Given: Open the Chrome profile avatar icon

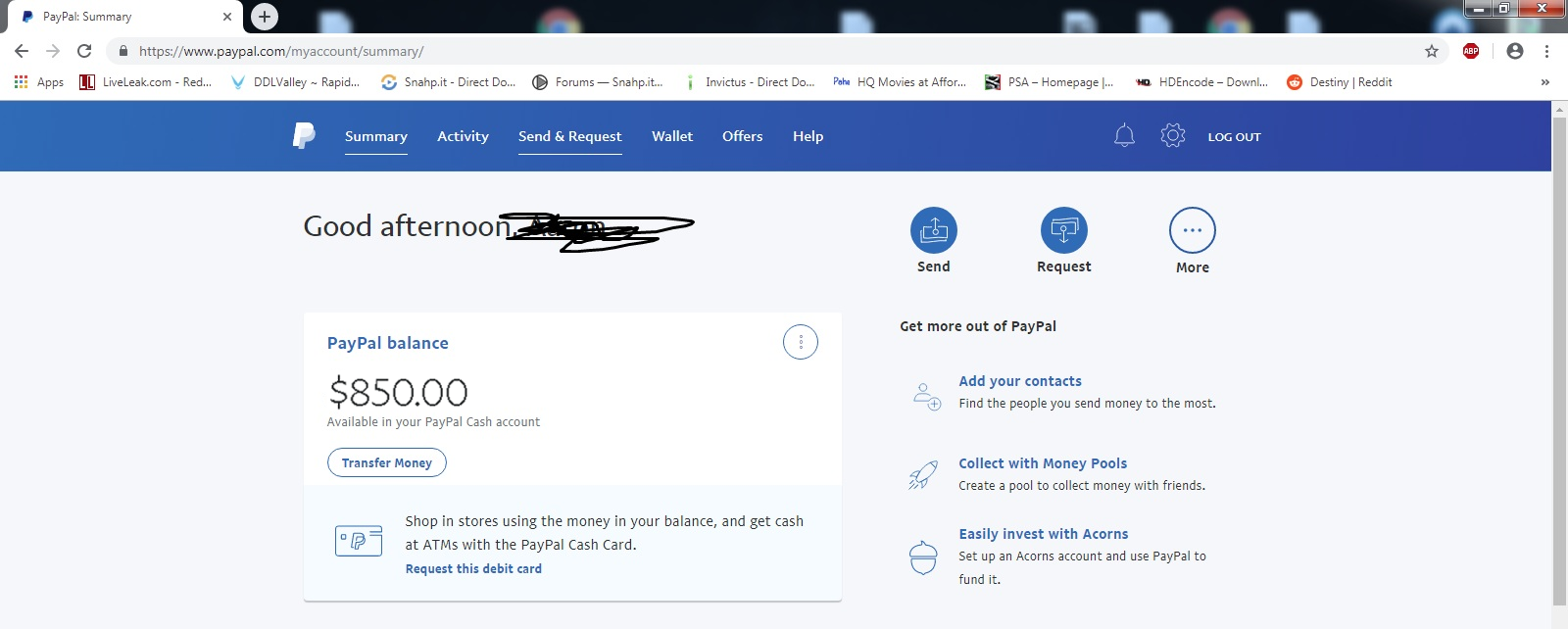Looking at the screenshot, I should click(1515, 51).
